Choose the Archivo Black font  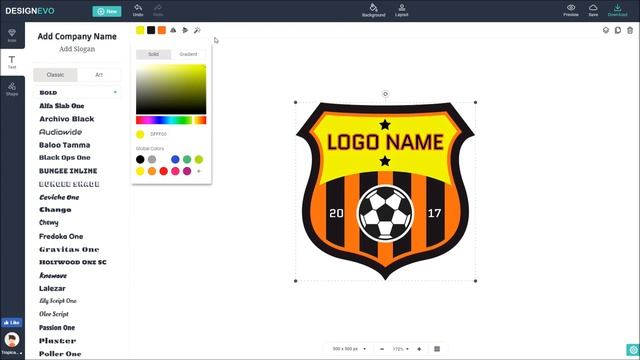point(67,119)
